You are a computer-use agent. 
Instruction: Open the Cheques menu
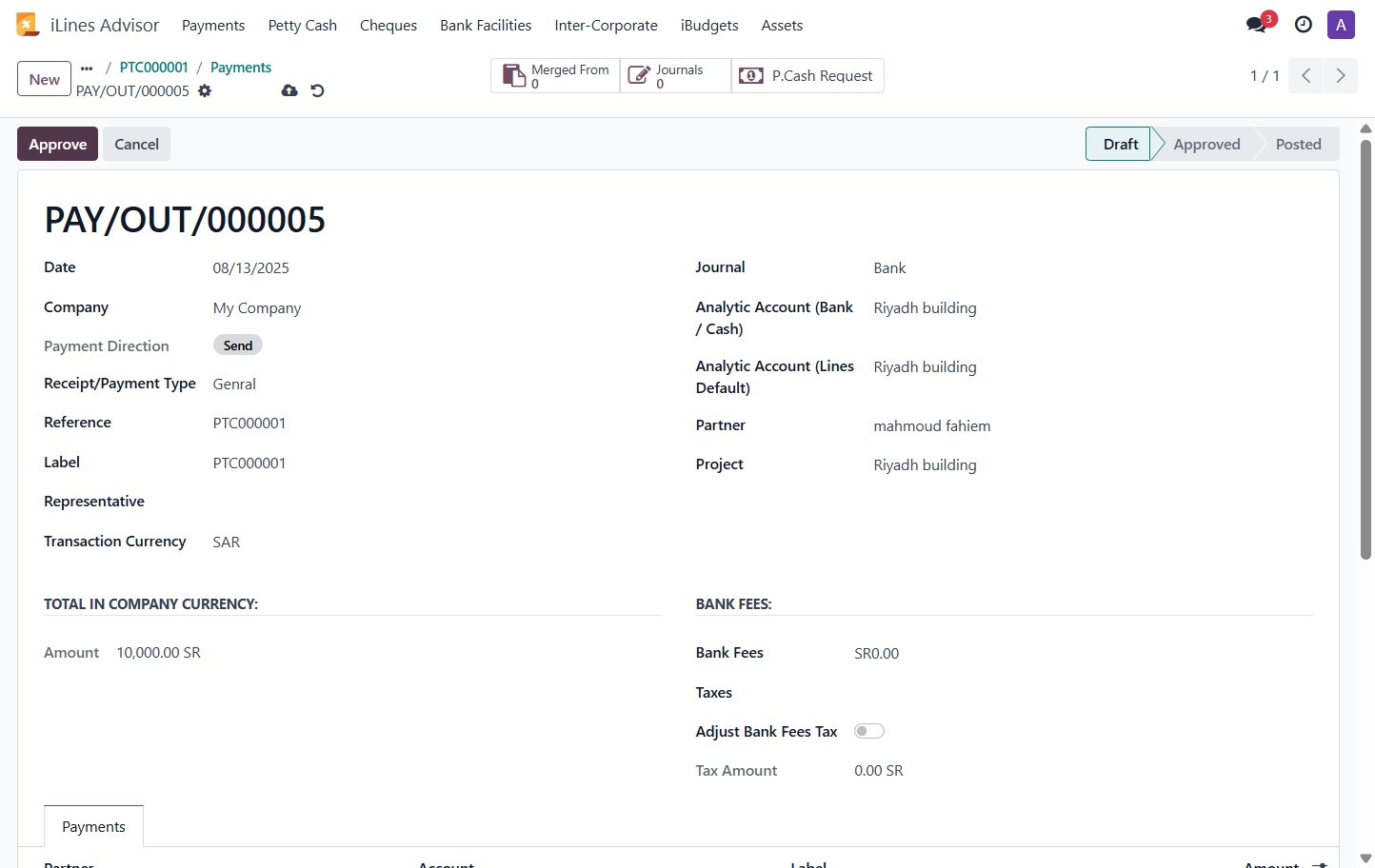[389, 26]
